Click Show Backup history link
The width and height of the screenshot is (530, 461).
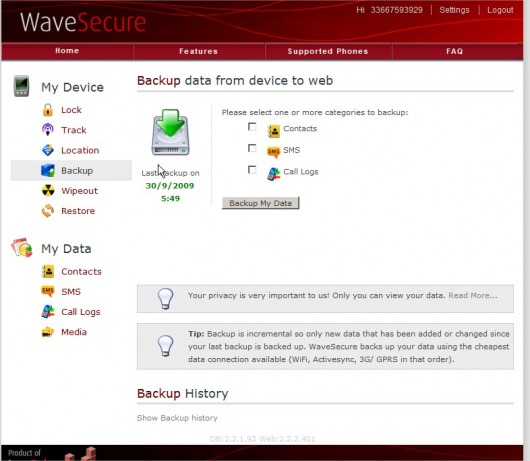pyautogui.click(x=177, y=418)
